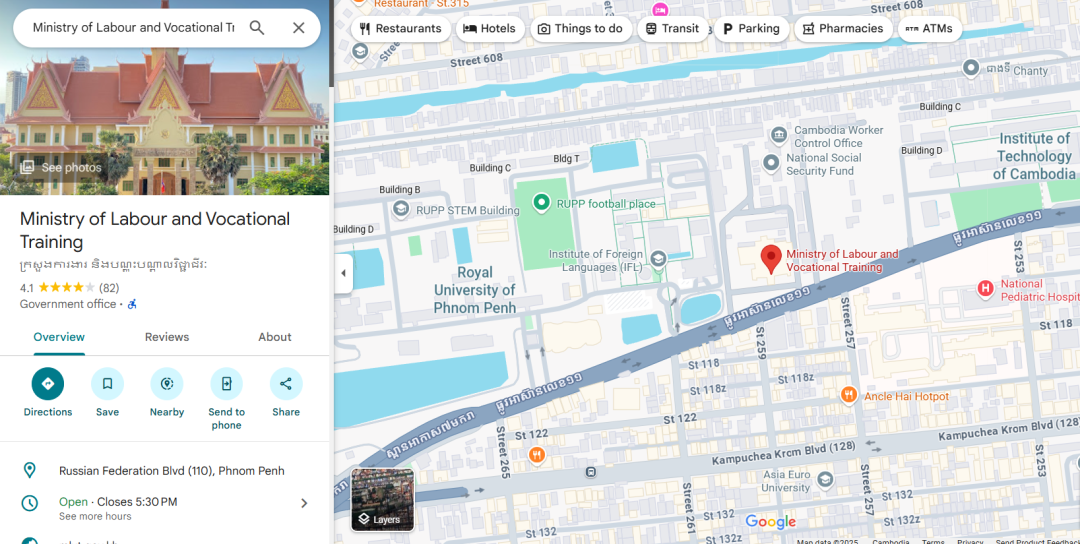Click the Chanty place marker
The width and height of the screenshot is (1080, 544).
tap(970, 67)
